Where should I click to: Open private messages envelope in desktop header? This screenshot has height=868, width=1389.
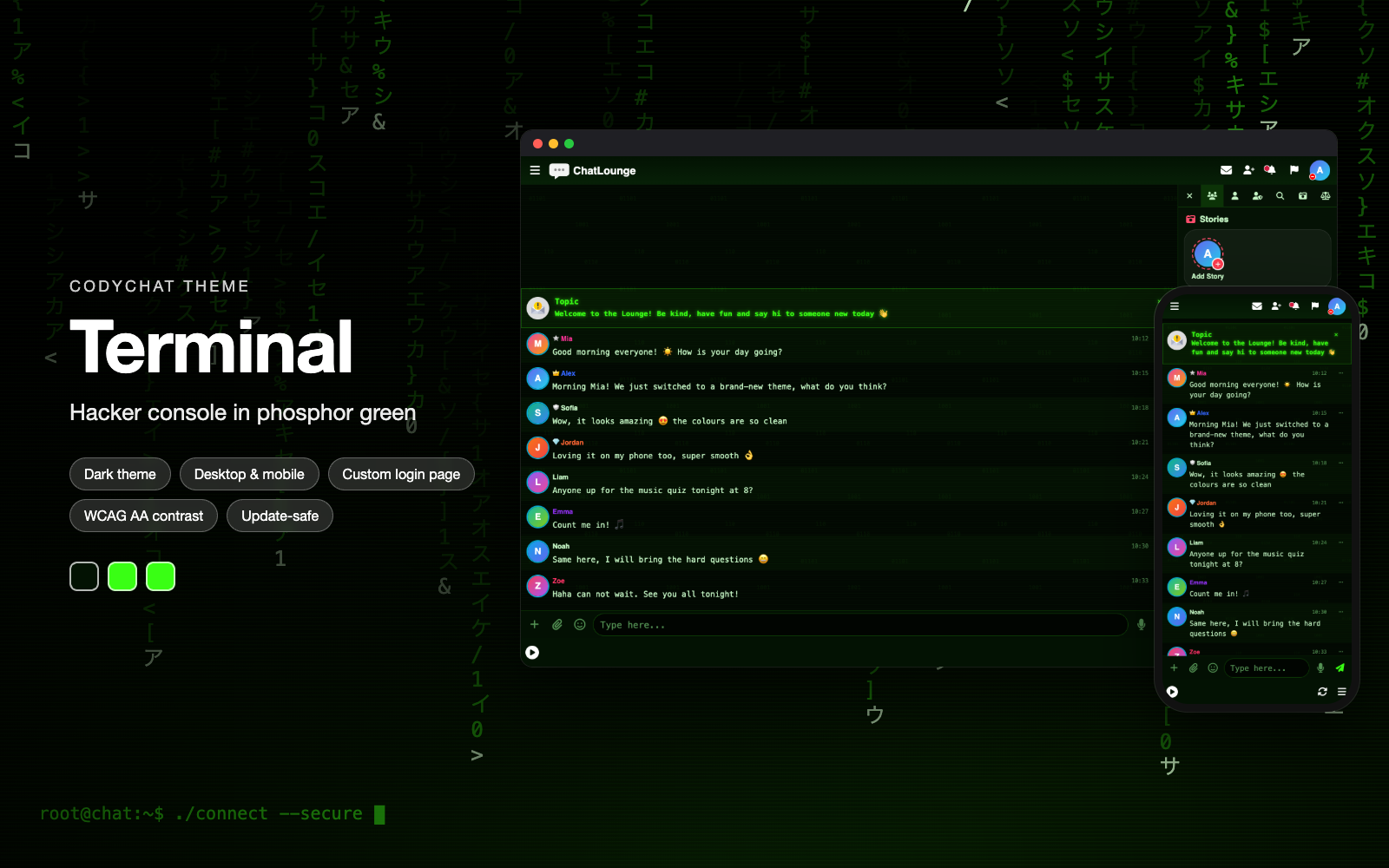[x=1226, y=170]
